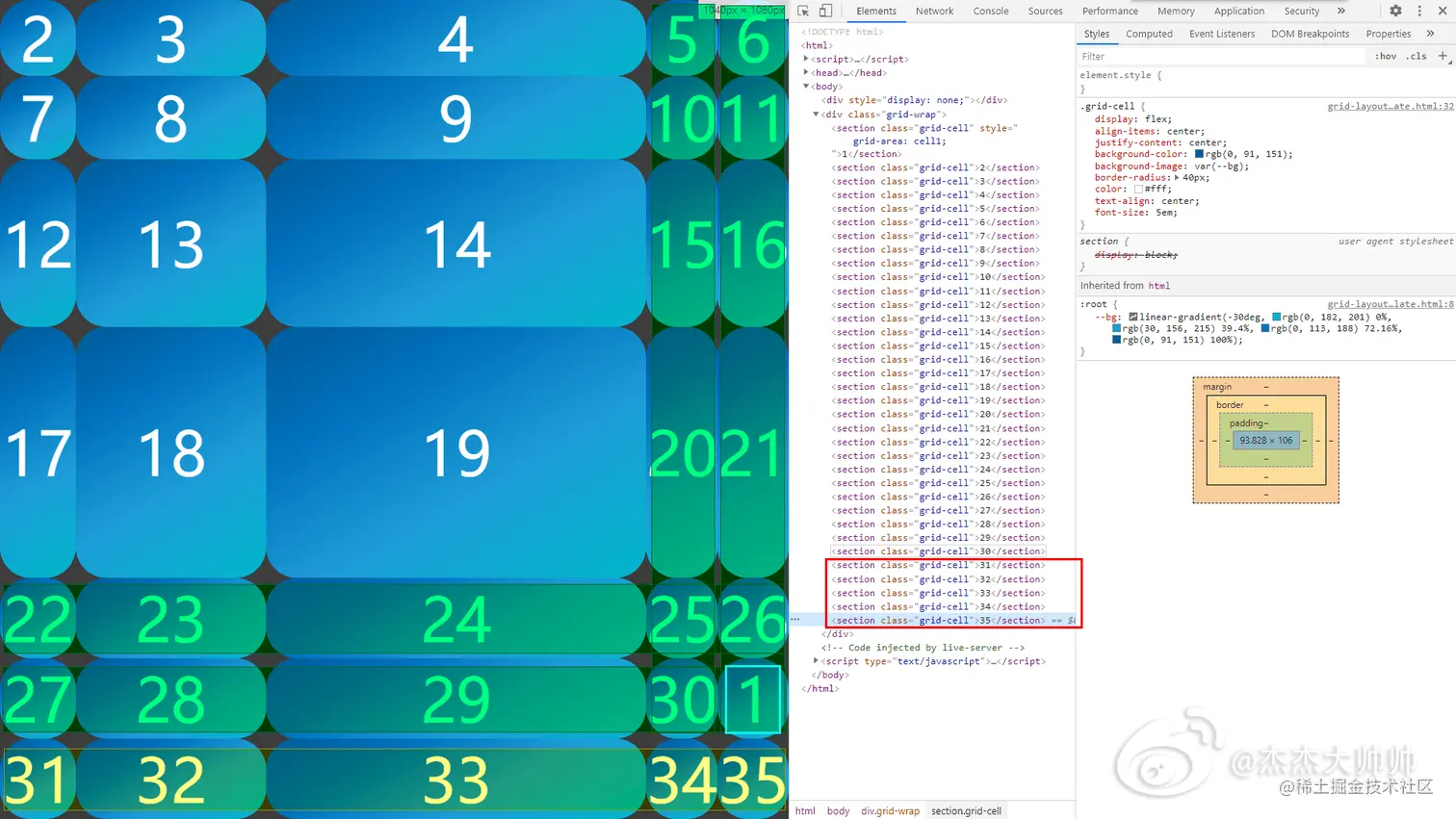Image resolution: width=1456 pixels, height=819 pixels.
Task: Collapse the div grid-wrap node
Action: point(816,114)
